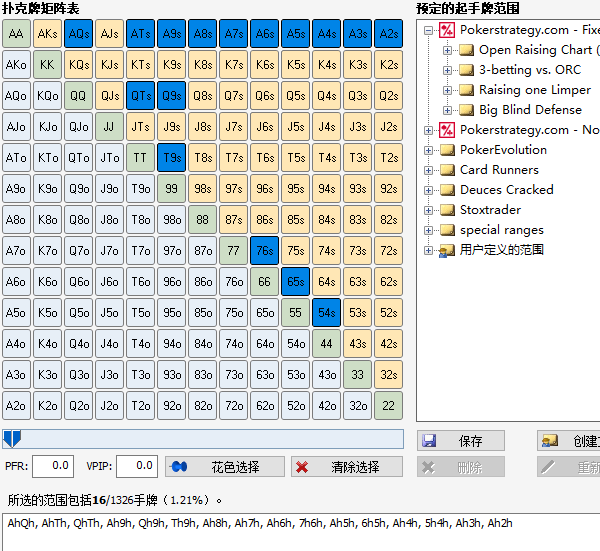Deselect the 65s hand cell
The image size is (600, 551).
coord(295,282)
